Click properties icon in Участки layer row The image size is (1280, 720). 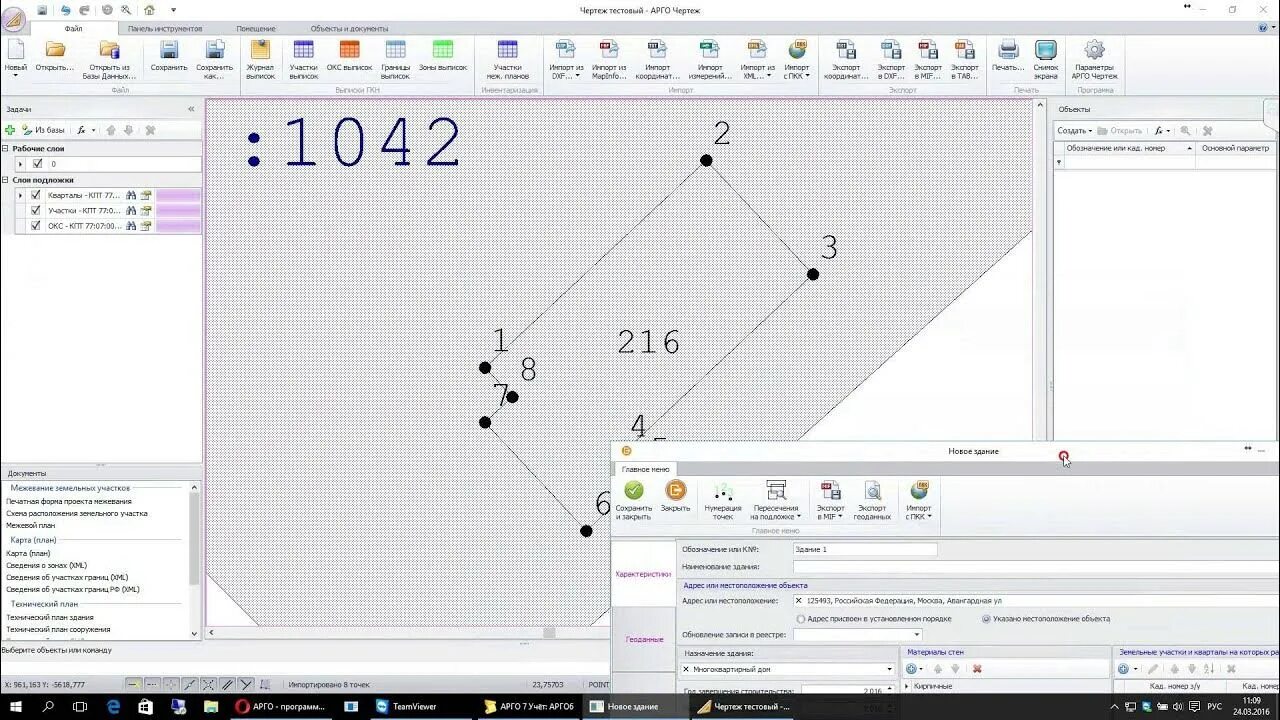(146, 211)
